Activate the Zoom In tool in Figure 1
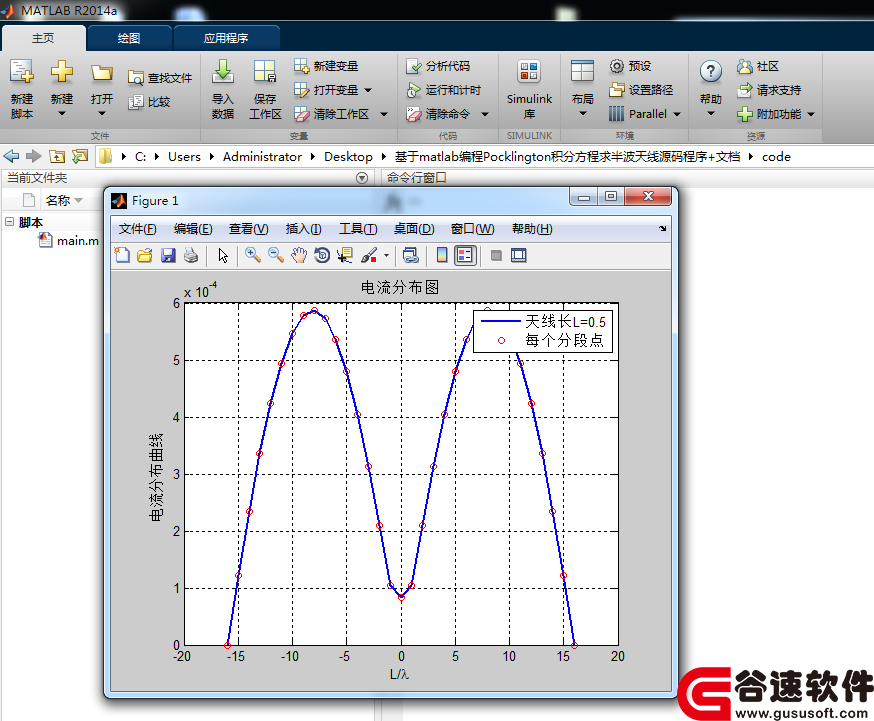Viewport: 874px width, 721px height. [x=253, y=255]
